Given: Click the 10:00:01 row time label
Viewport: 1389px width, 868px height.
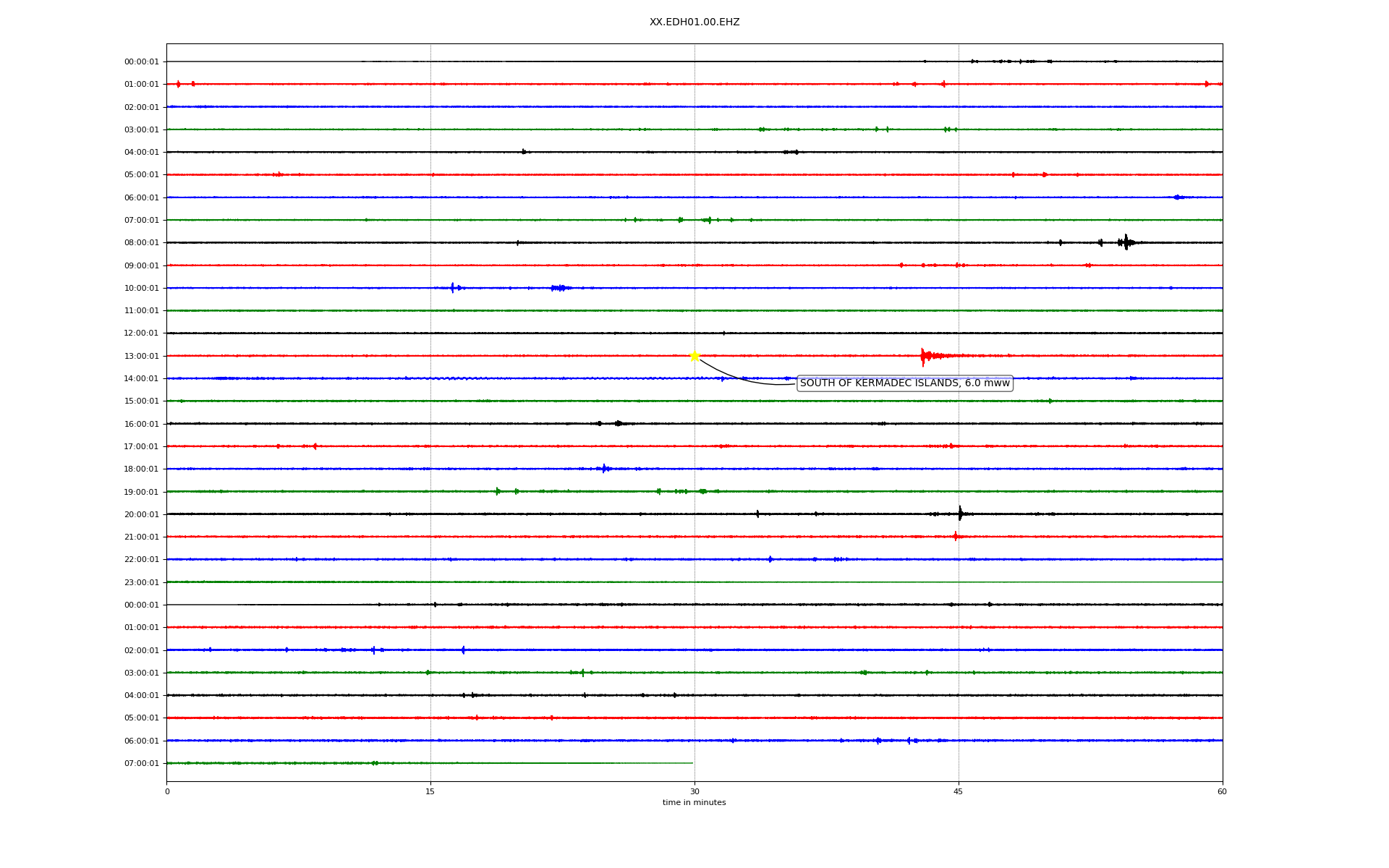Looking at the screenshot, I should click(141, 288).
